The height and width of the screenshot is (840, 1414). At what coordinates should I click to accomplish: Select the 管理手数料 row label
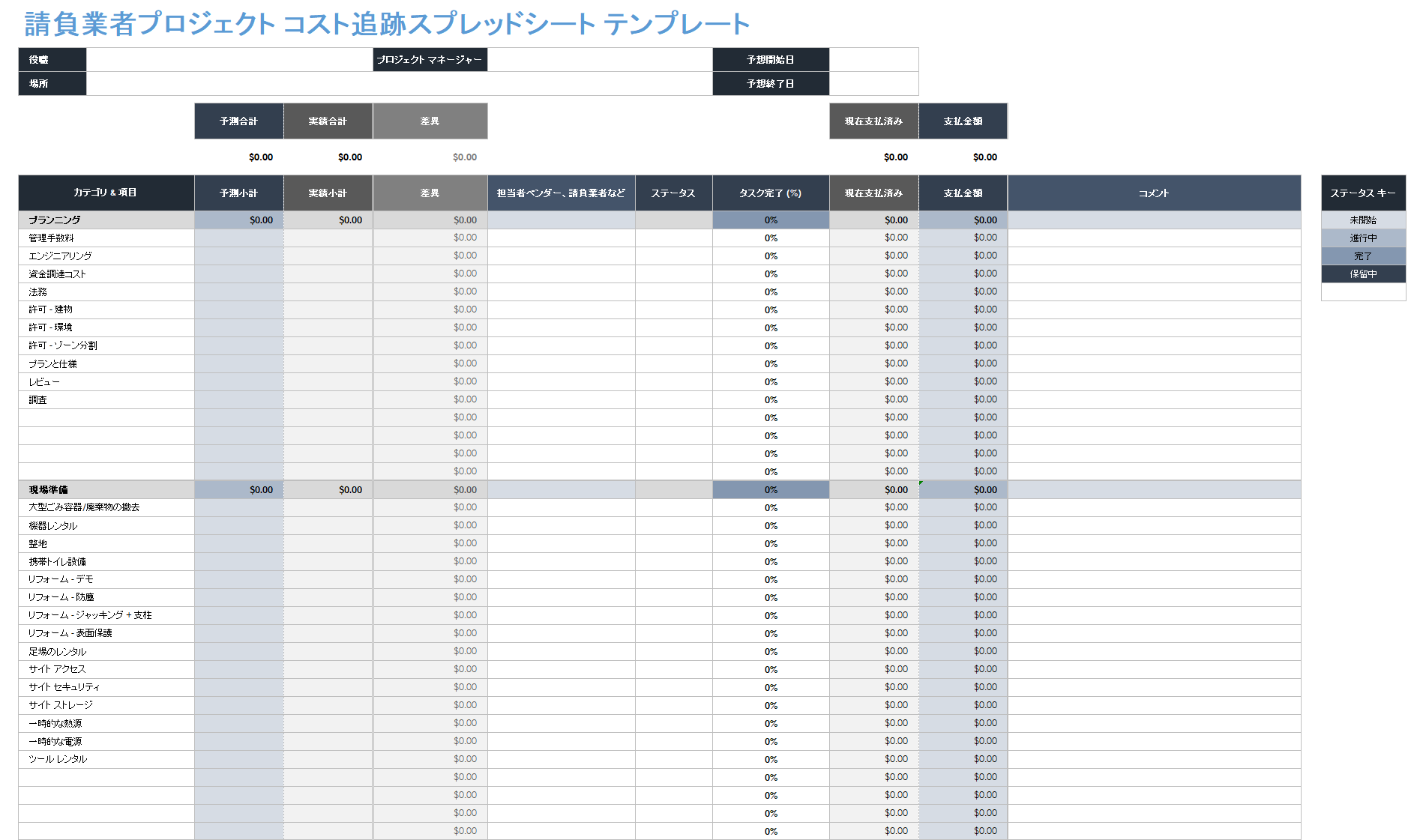pos(52,238)
